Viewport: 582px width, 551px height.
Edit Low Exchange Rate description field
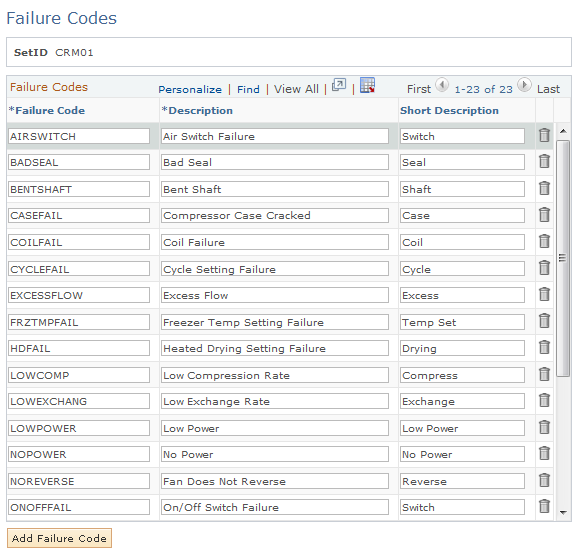tap(275, 401)
